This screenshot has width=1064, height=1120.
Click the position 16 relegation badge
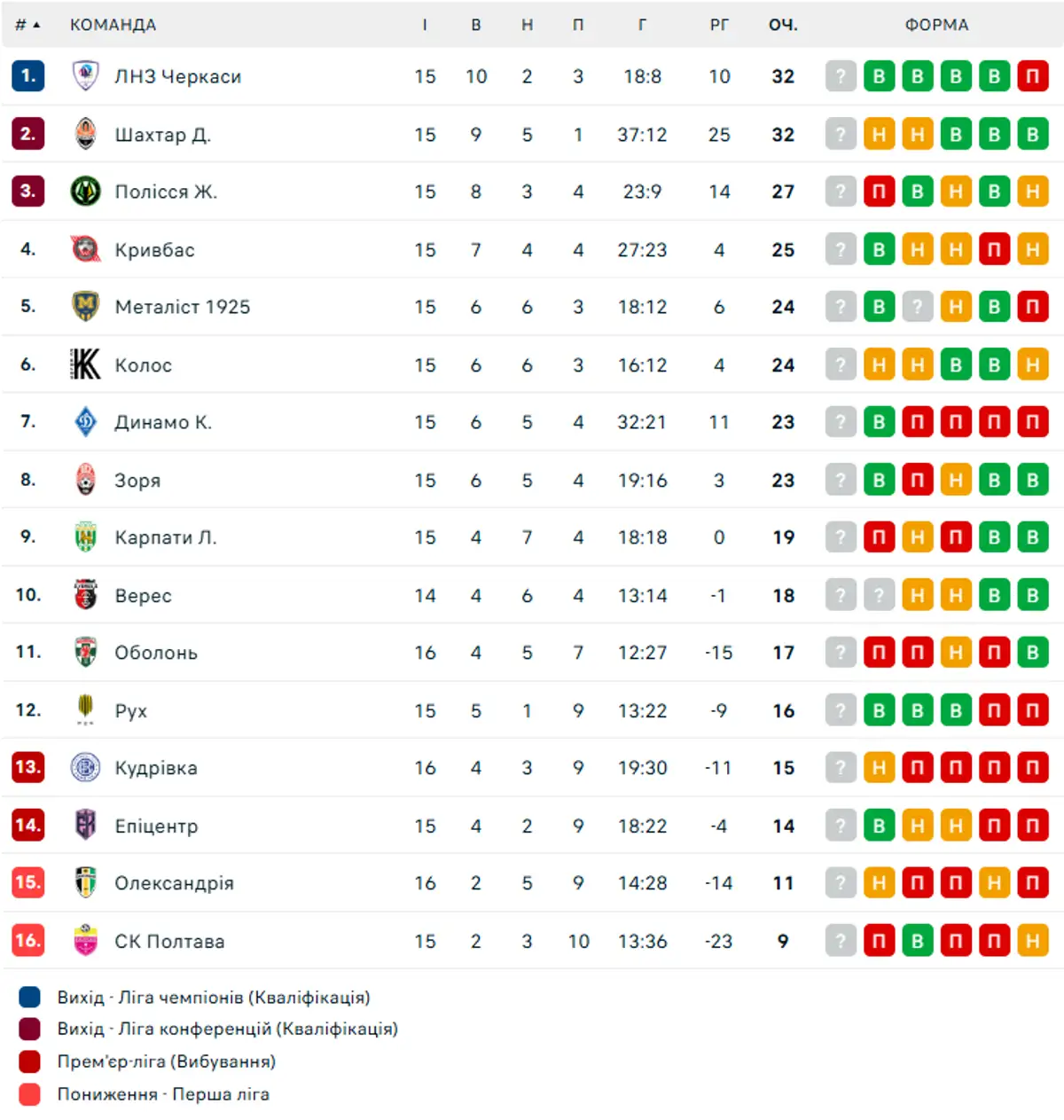27,940
